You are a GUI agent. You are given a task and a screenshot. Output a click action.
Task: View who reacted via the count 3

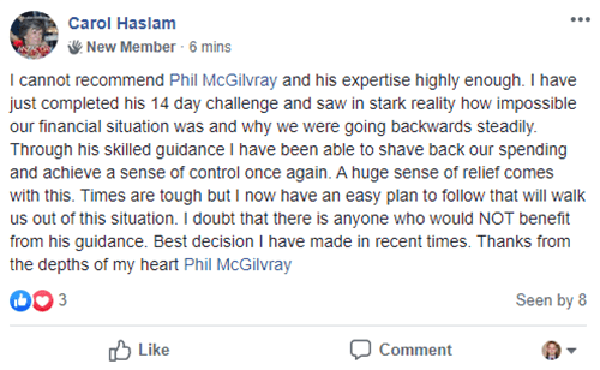tap(62, 300)
